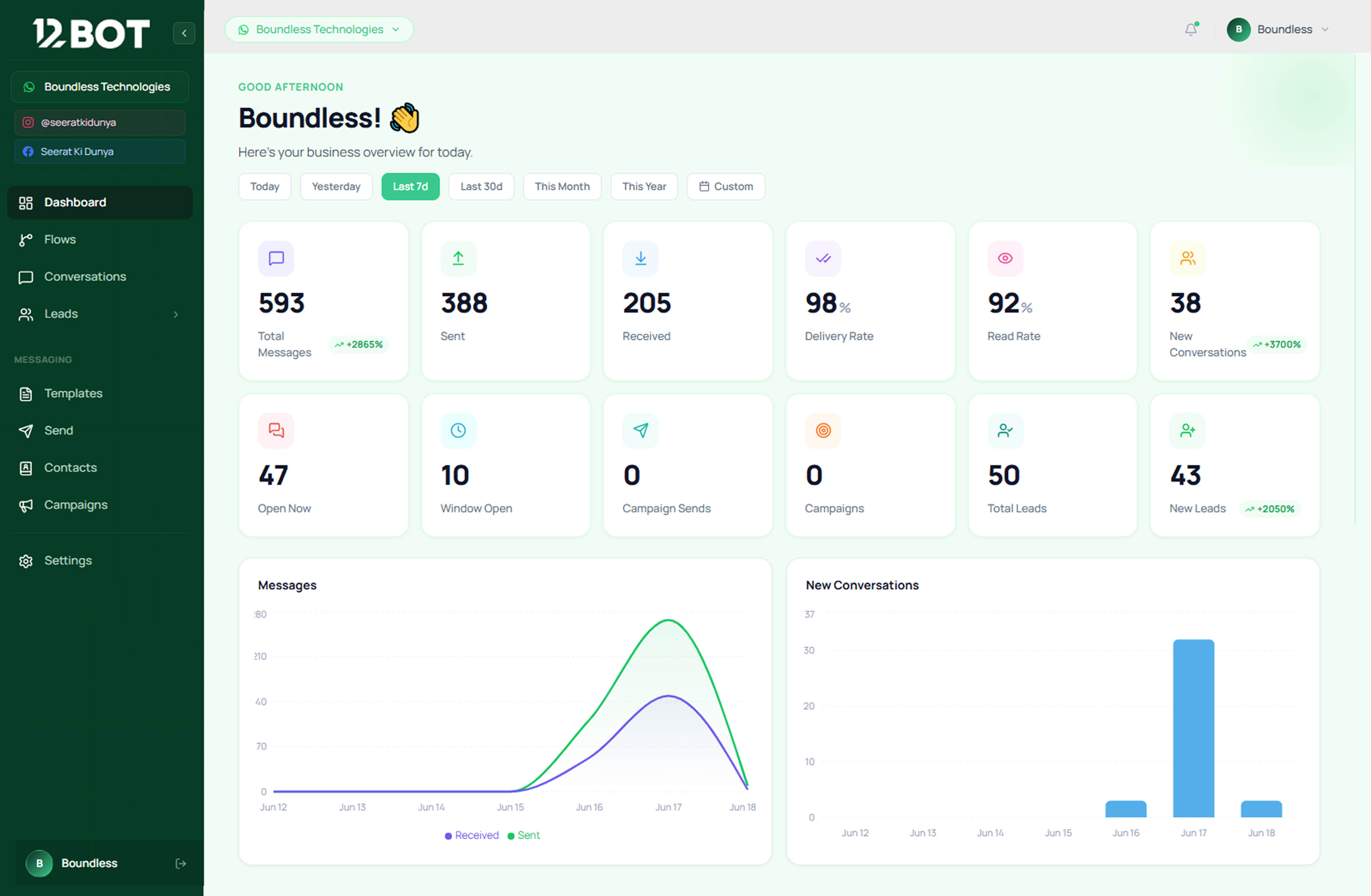Open the Boundless user profile menu
This screenshot has width=1371, height=896.
pyautogui.click(x=1278, y=29)
